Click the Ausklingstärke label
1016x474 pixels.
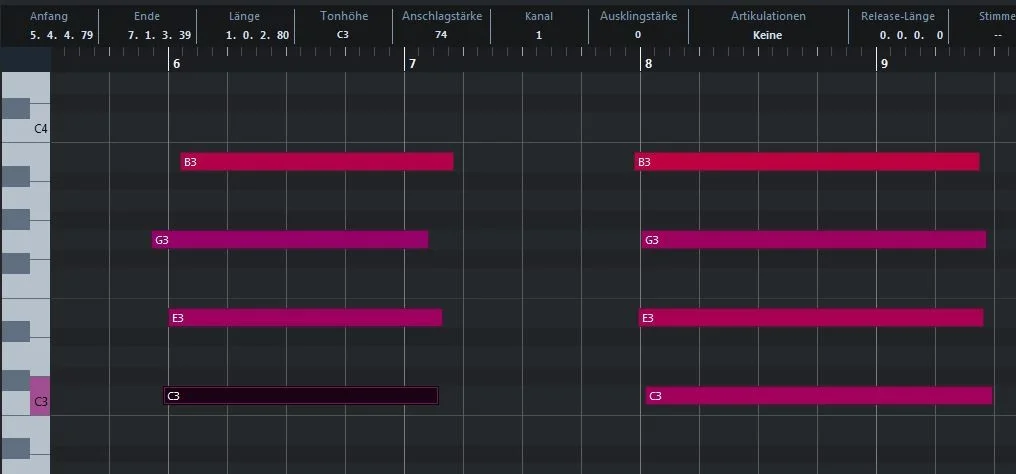pos(638,17)
